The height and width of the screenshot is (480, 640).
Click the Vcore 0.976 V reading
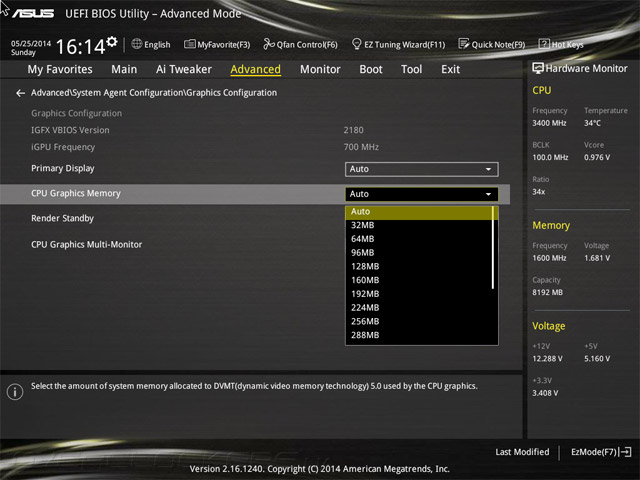click(x=597, y=158)
